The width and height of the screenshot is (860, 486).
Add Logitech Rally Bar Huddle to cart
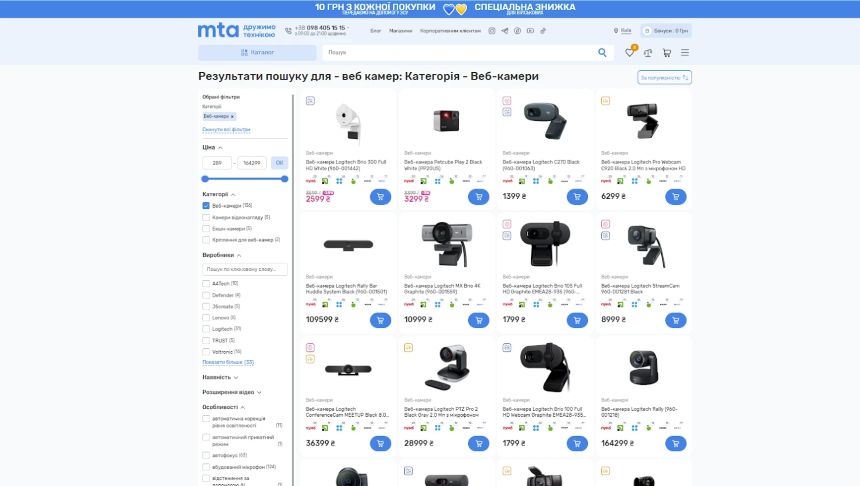(380, 320)
